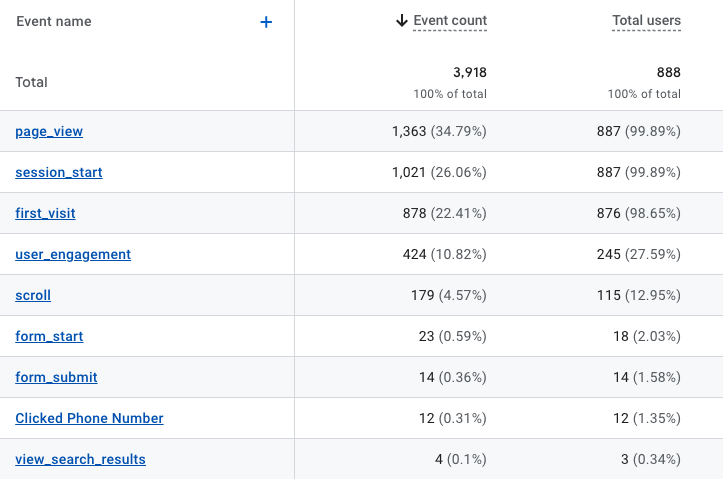Sort by Event count column header
Image resolution: width=723 pixels, height=479 pixels.
[x=450, y=20]
